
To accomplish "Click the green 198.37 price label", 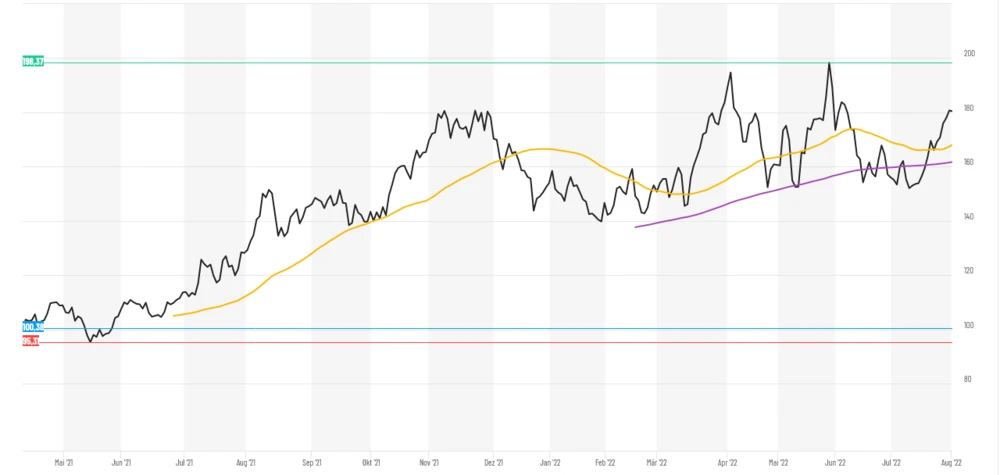I will tap(33, 62).
